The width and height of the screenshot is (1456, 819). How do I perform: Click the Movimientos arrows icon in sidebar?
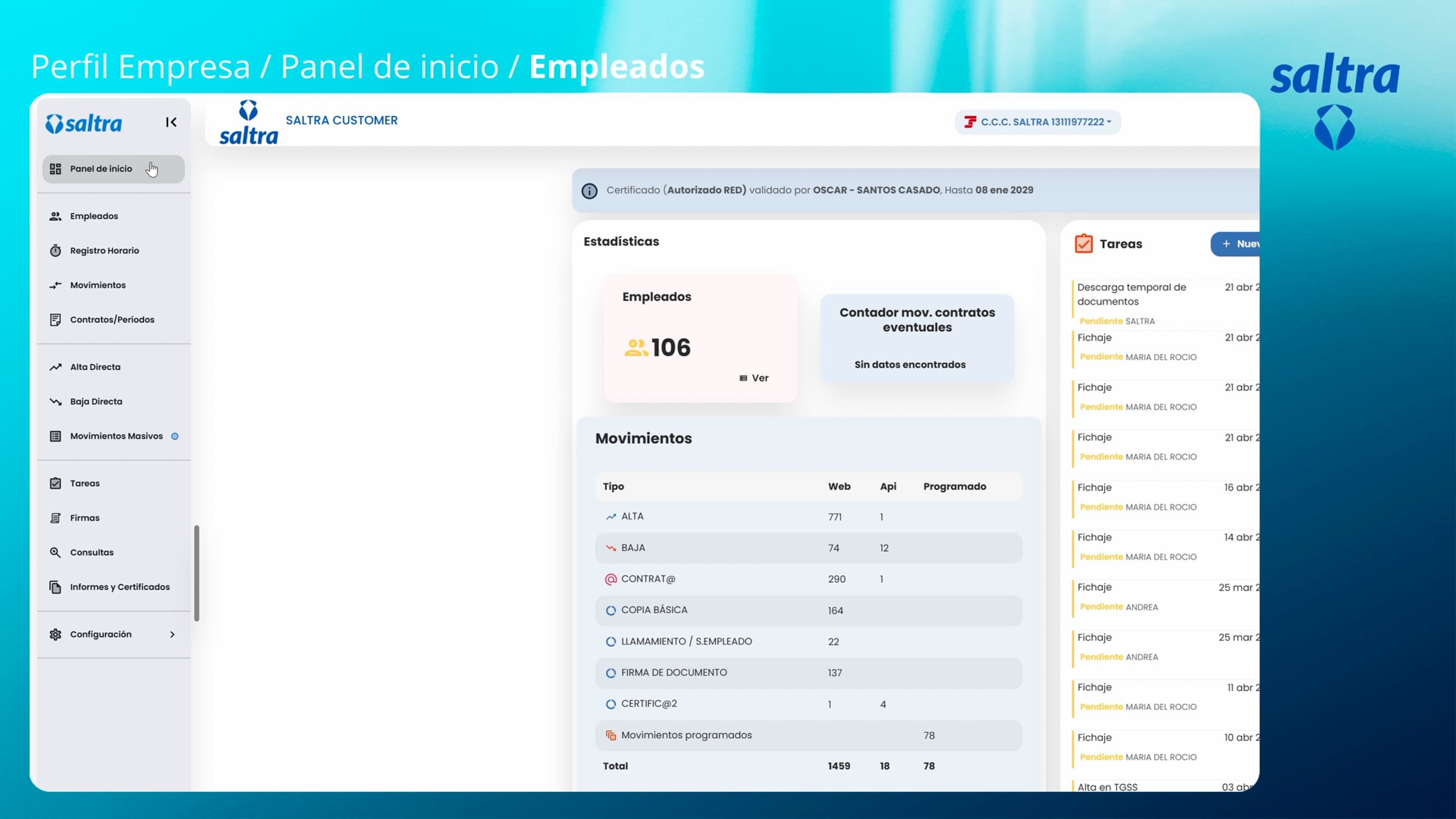pyautogui.click(x=55, y=285)
